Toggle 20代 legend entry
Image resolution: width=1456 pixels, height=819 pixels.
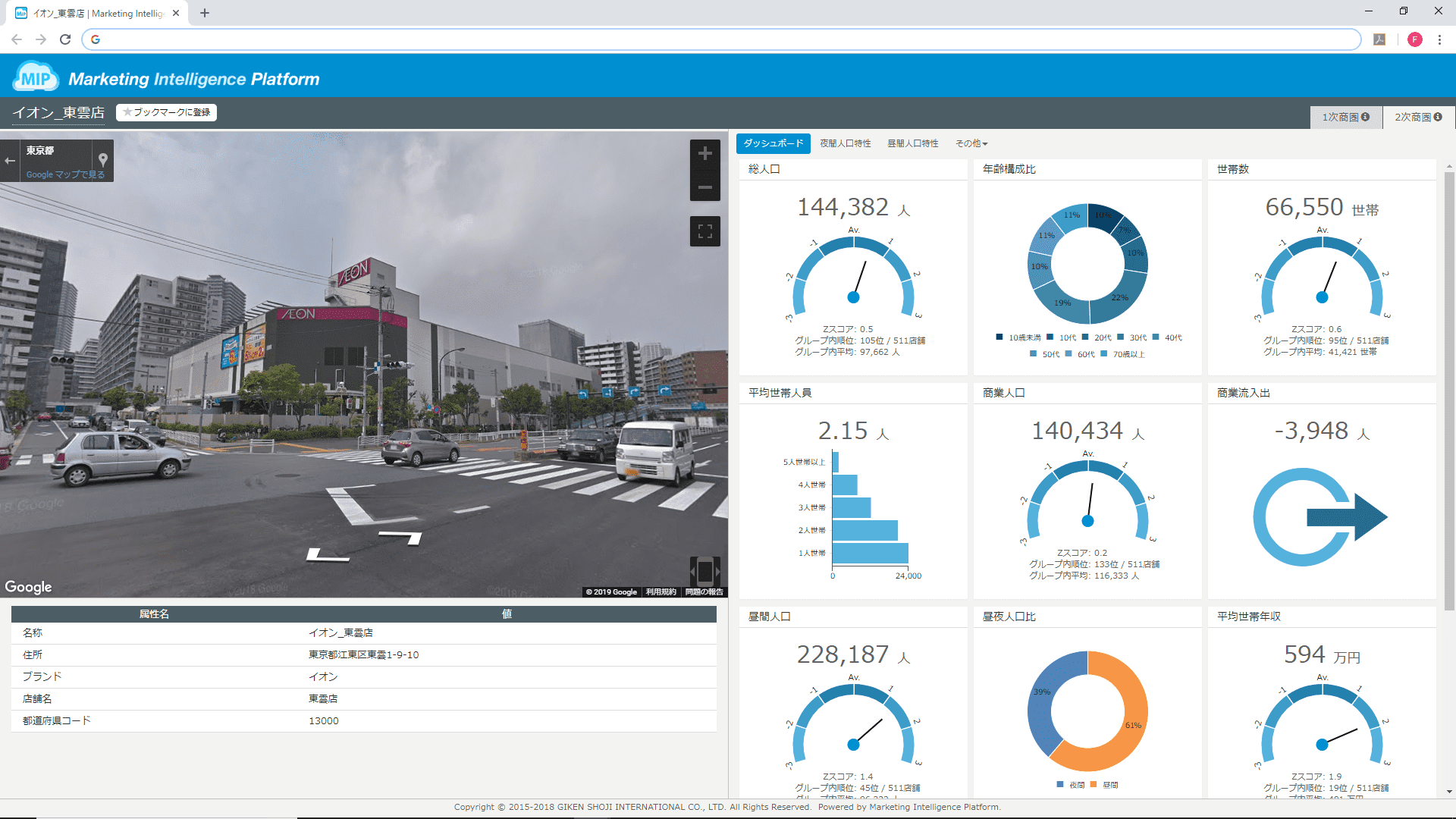[x=1097, y=337]
